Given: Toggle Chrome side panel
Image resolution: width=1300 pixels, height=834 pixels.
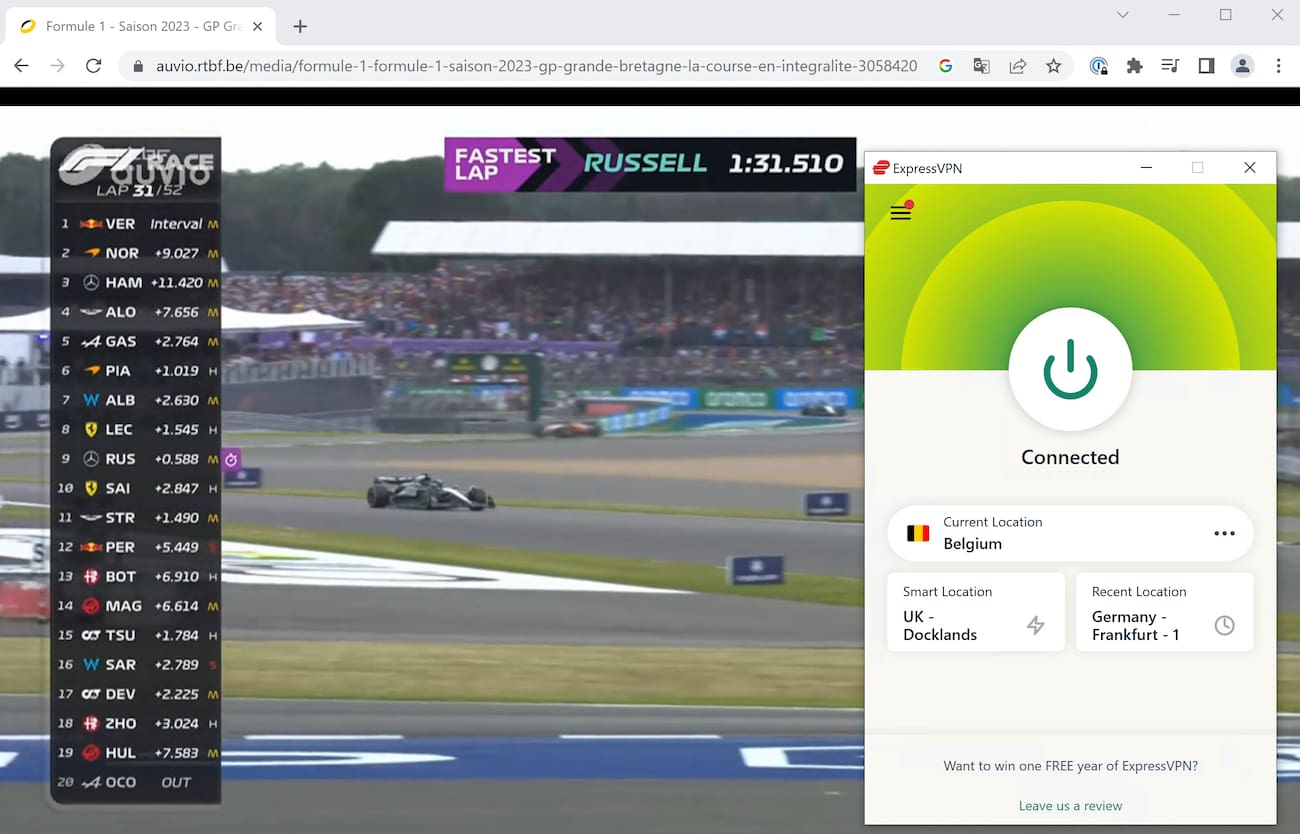Looking at the screenshot, I should (x=1206, y=66).
